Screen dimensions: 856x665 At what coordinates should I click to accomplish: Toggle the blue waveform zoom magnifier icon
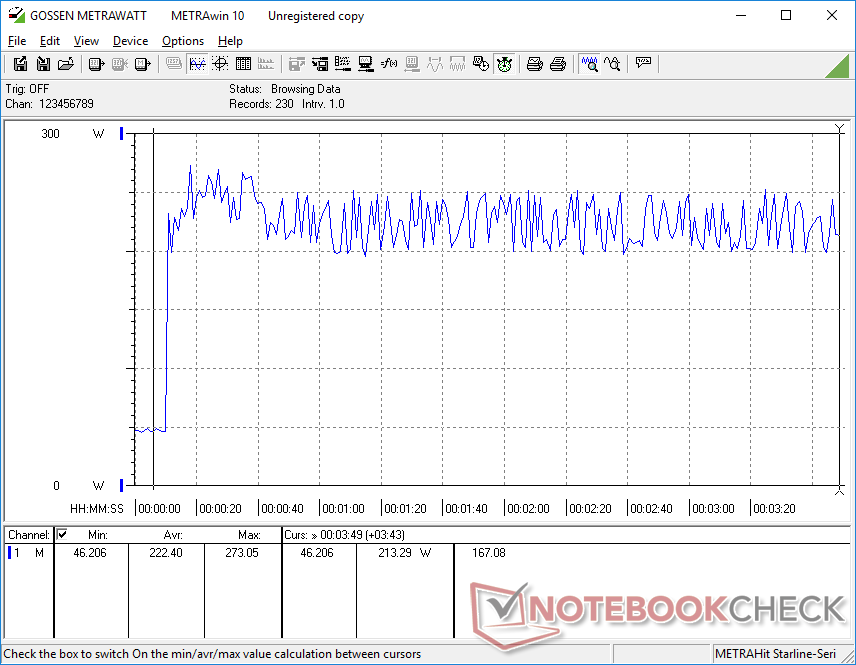pos(589,64)
